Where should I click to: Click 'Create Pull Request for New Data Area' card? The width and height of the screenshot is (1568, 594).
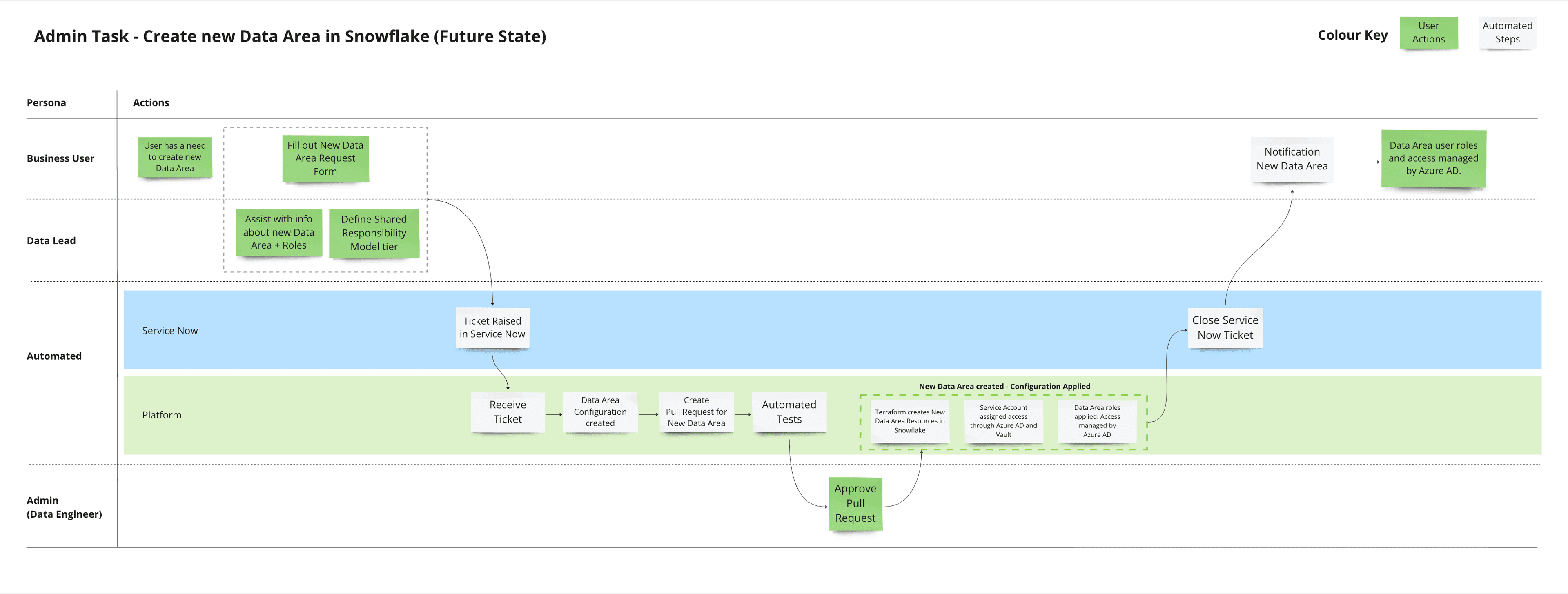[x=696, y=412]
